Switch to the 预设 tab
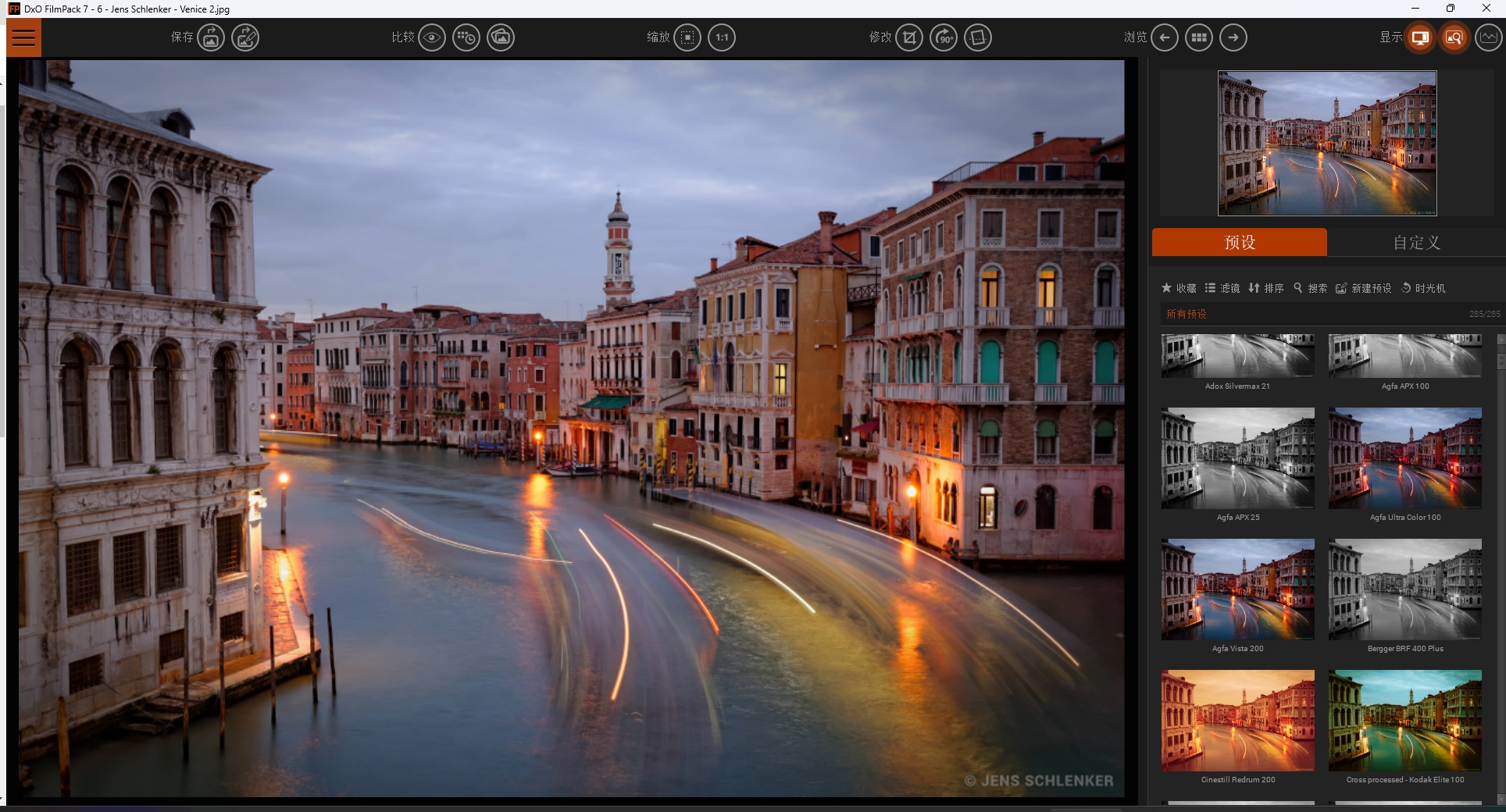 [x=1240, y=242]
